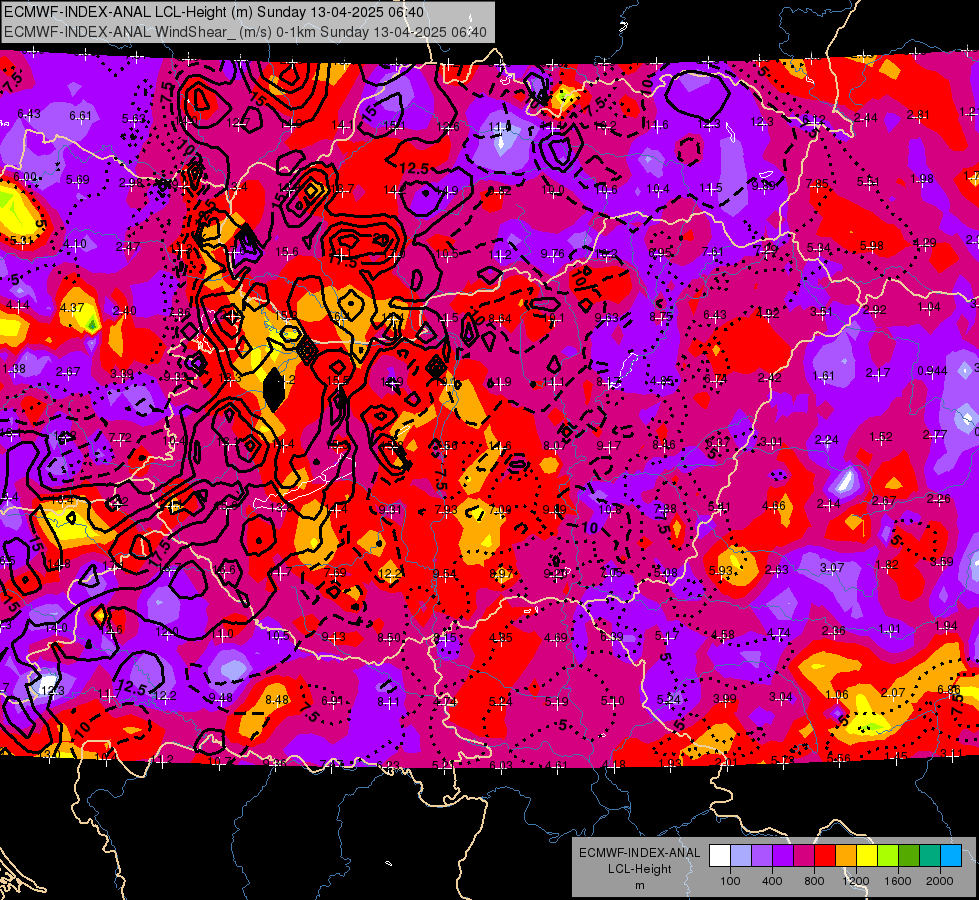Click the map value '5.69'
This screenshot has height=900, width=979.
coord(78,180)
